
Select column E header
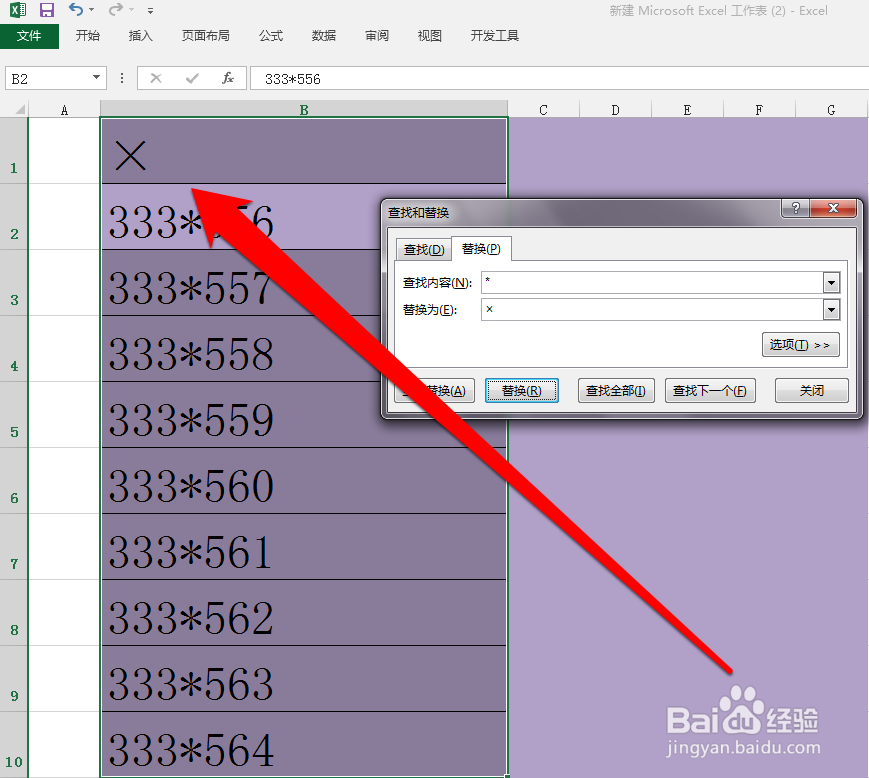pyautogui.click(x=687, y=110)
